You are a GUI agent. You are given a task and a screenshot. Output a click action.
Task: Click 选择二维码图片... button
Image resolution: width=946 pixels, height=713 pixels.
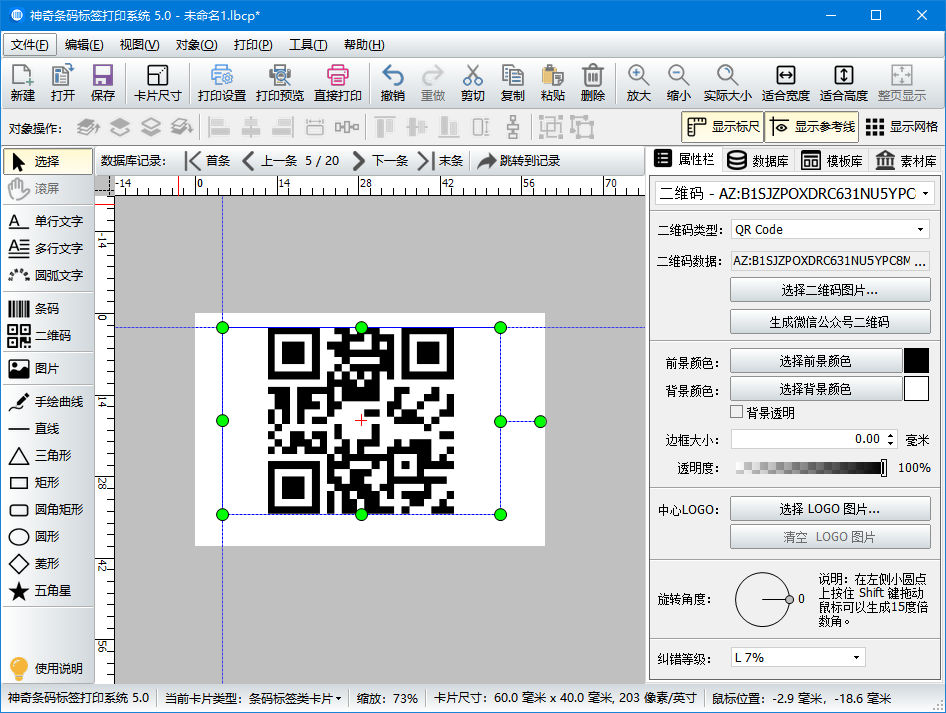click(x=830, y=290)
